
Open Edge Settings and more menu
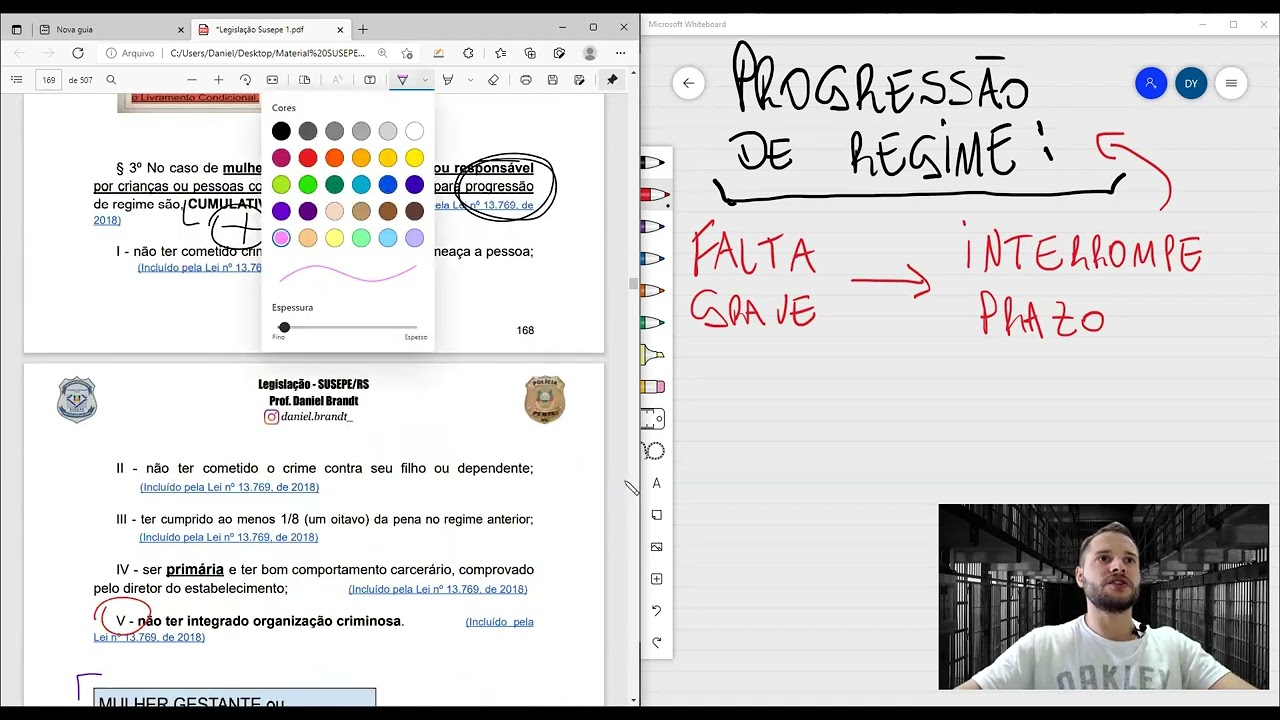621,53
